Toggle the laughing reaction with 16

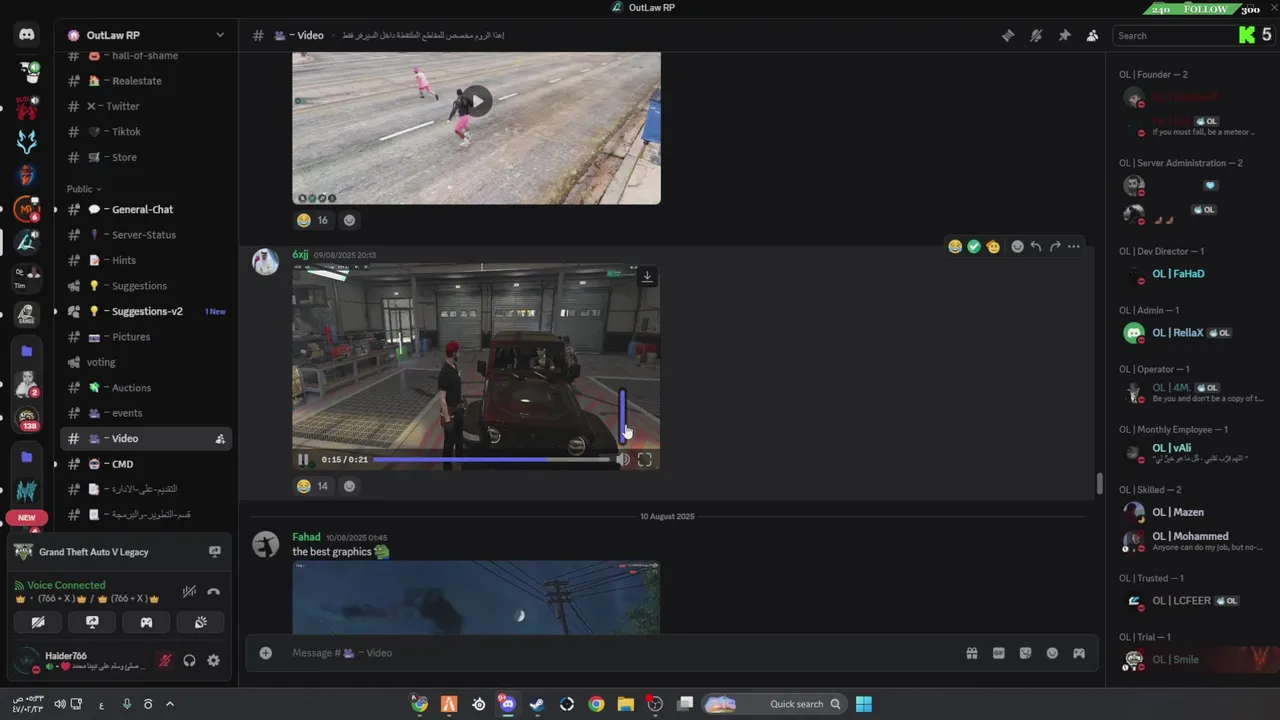(x=313, y=220)
